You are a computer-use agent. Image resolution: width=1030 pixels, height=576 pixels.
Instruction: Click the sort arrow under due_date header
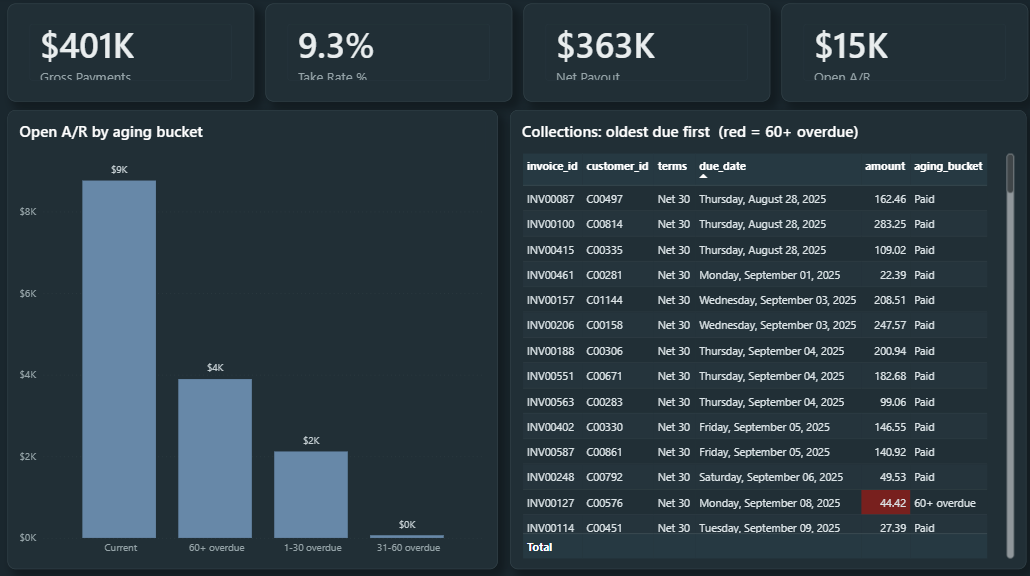coord(703,176)
